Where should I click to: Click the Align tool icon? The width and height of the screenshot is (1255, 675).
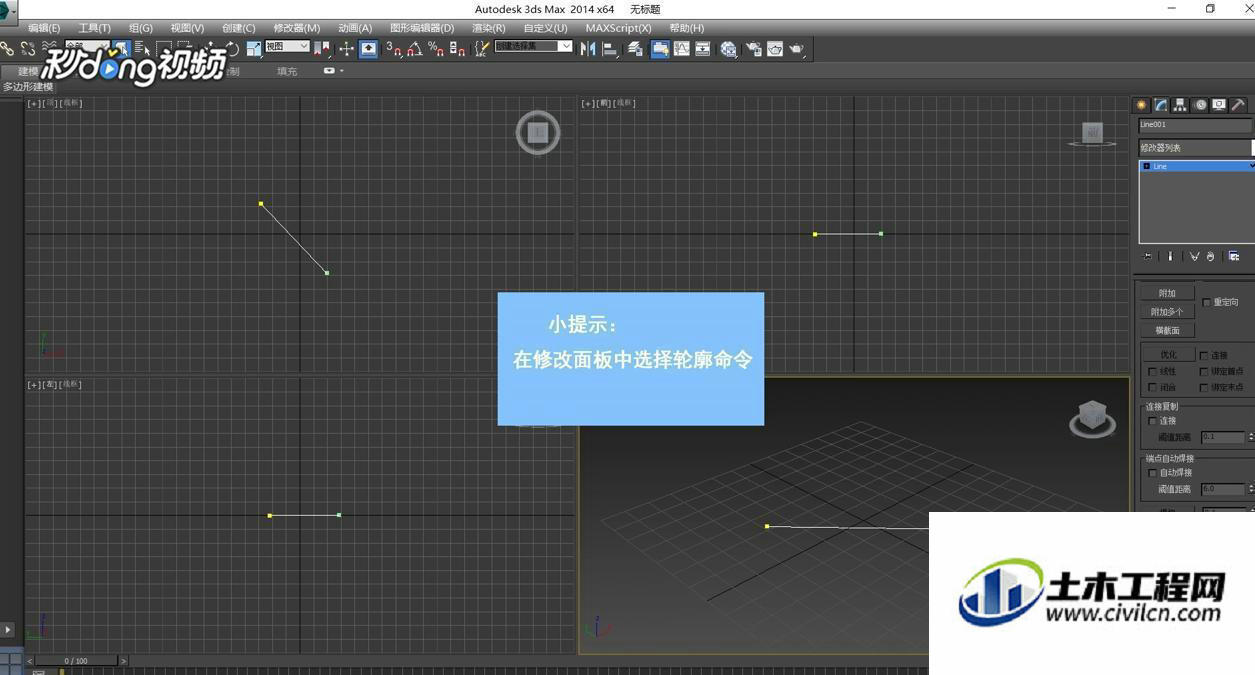(x=610, y=48)
